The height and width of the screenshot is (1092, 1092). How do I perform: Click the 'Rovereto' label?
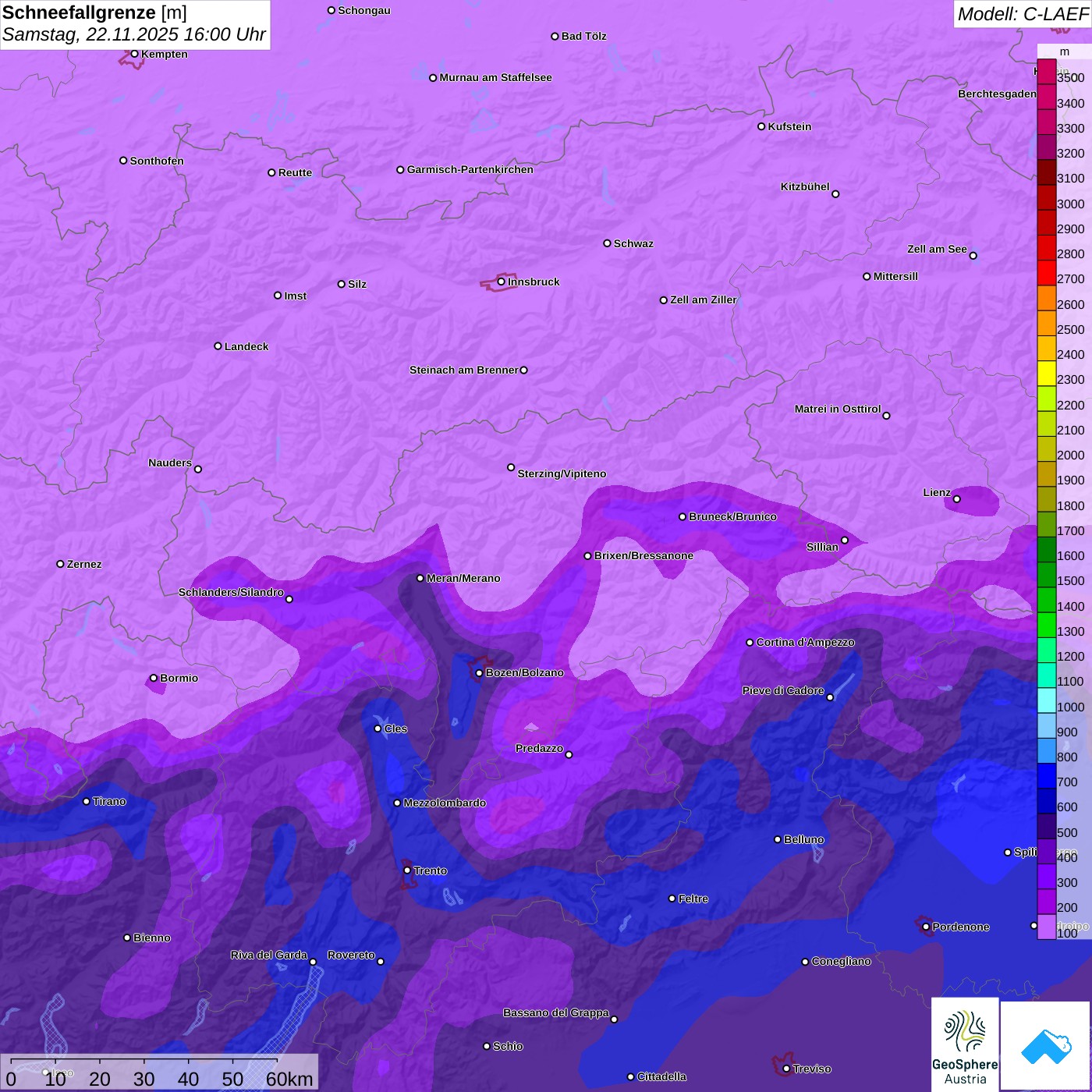352,955
